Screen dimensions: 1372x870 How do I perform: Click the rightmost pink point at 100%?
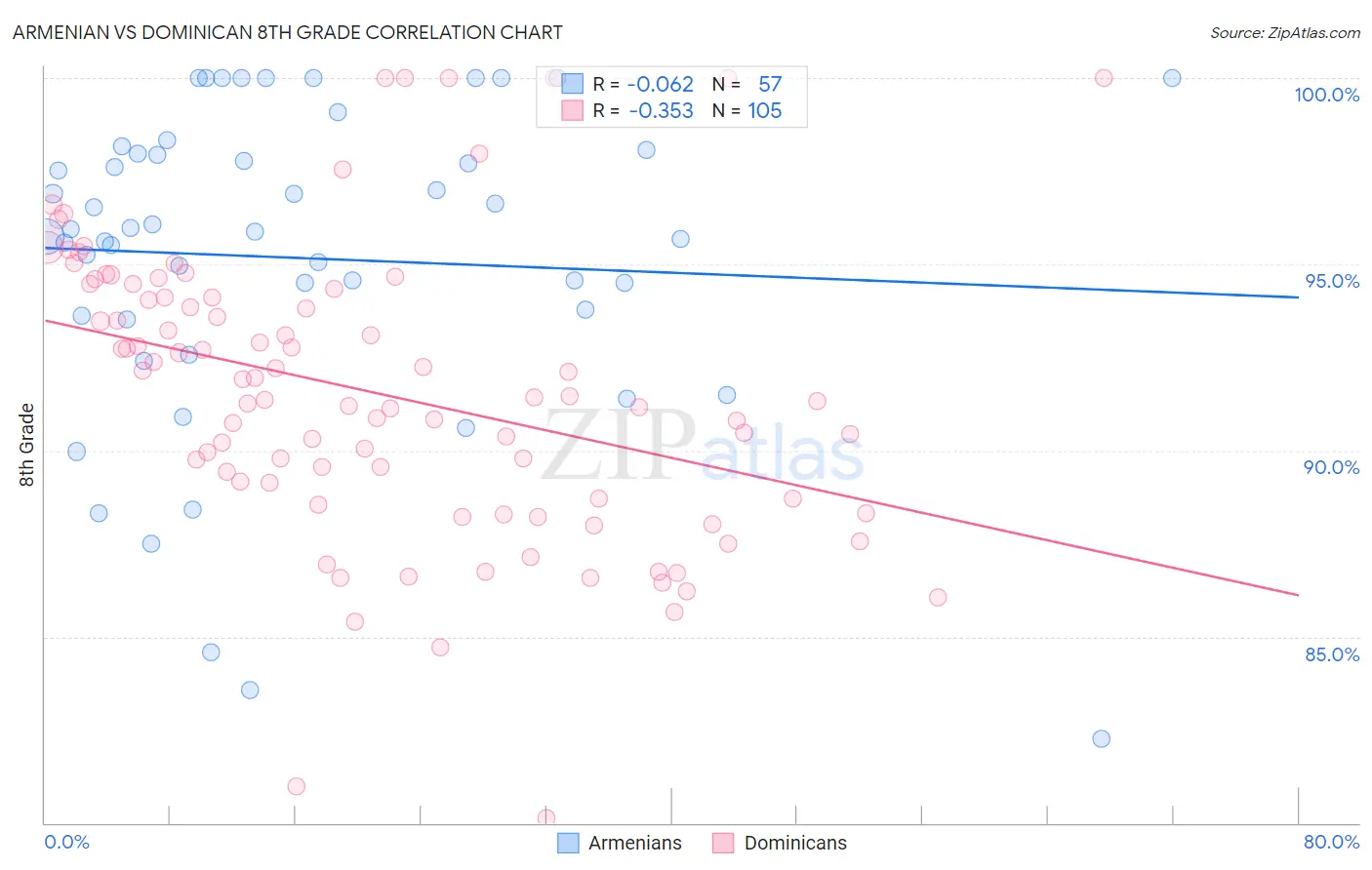tap(1104, 78)
